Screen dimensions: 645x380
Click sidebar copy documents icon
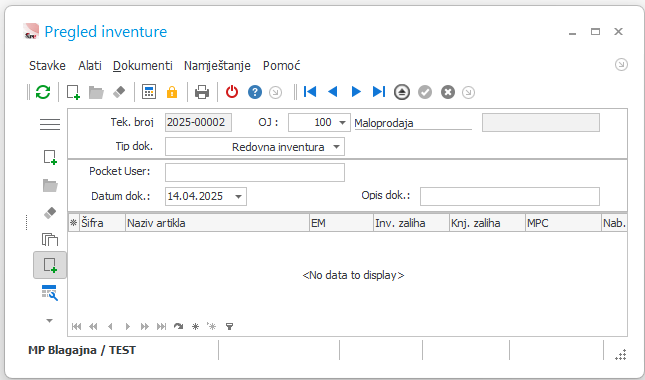(50, 239)
